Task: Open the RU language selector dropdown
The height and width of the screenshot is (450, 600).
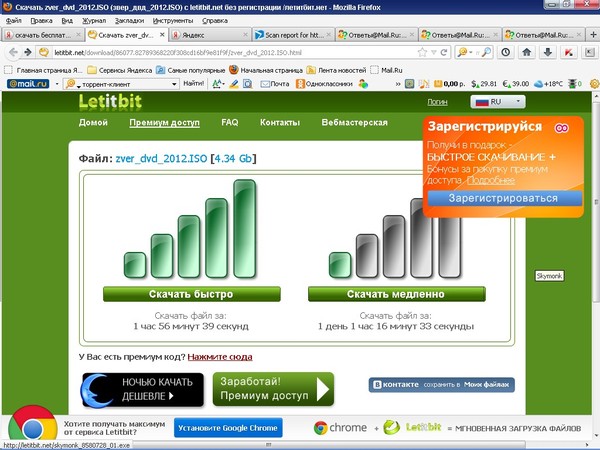Action: 497,102
